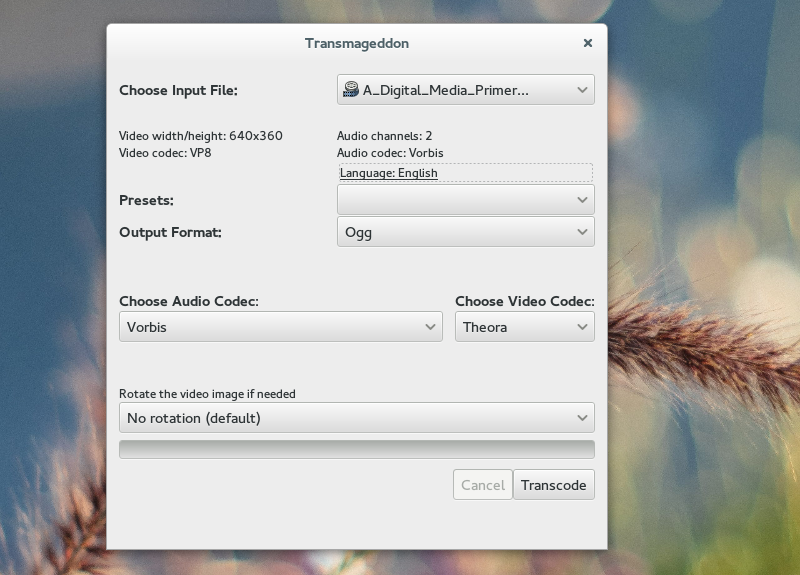Expand the Presets dropdown

pyautogui.click(x=465, y=199)
